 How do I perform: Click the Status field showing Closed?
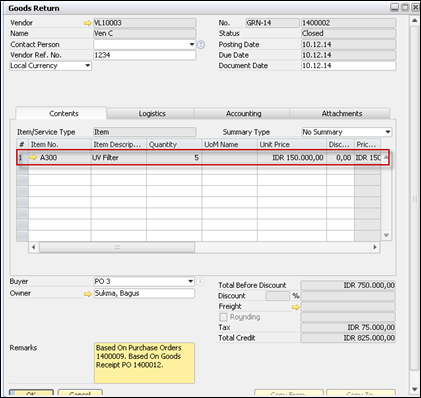[x=349, y=34]
